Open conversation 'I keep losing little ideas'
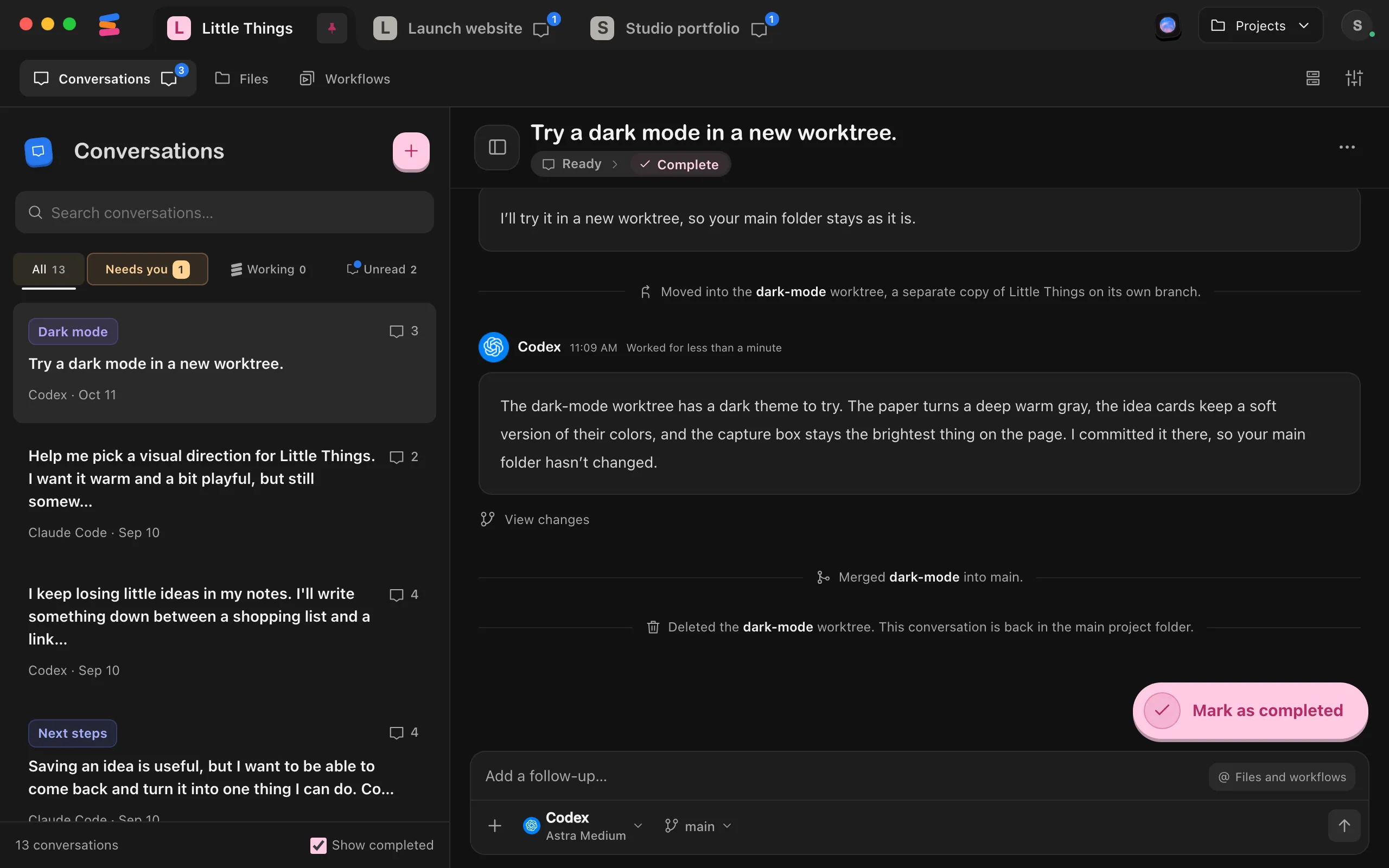 point(225,631)
